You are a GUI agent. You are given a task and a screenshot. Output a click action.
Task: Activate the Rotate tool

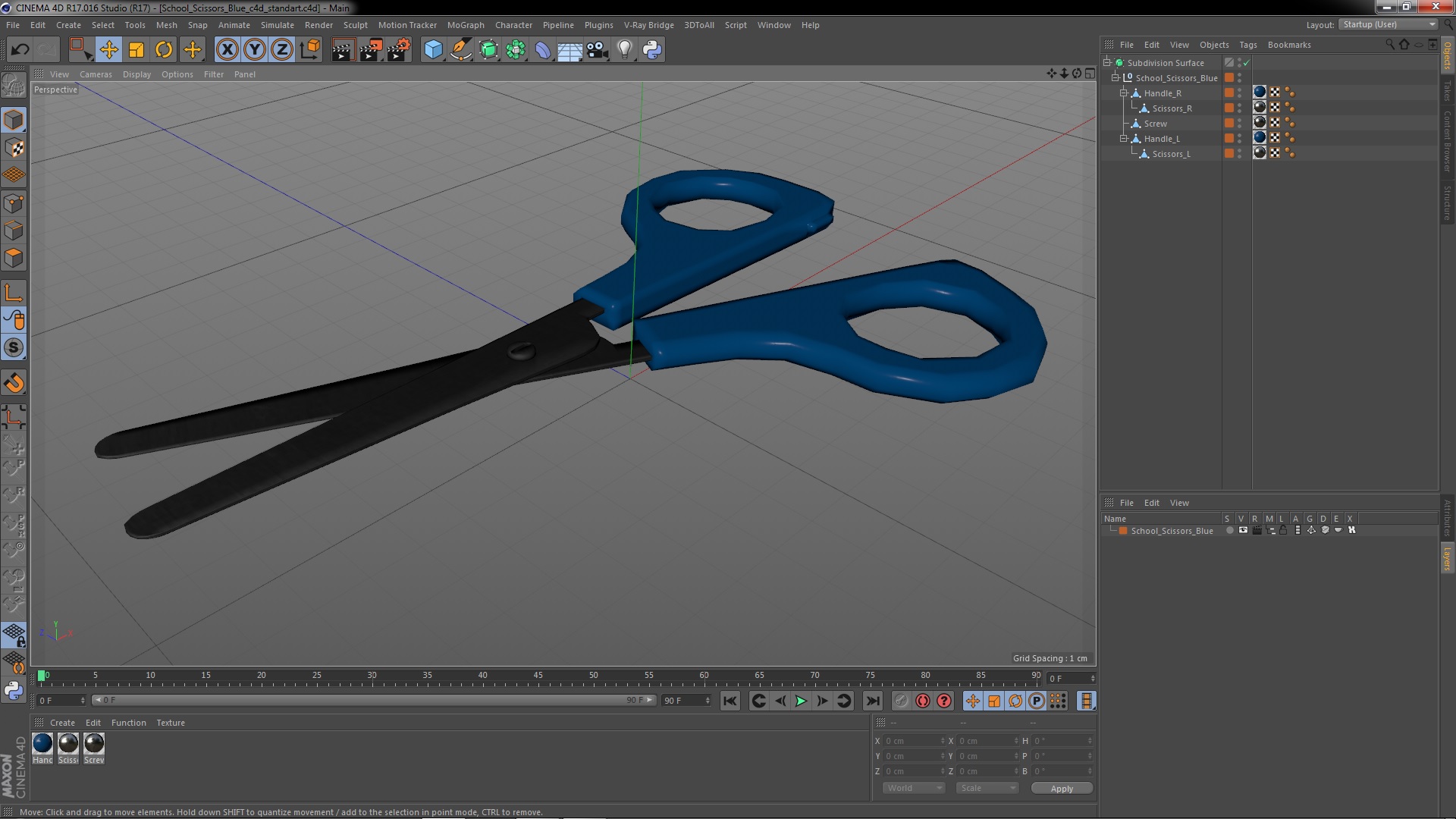(x=164, y=50)
